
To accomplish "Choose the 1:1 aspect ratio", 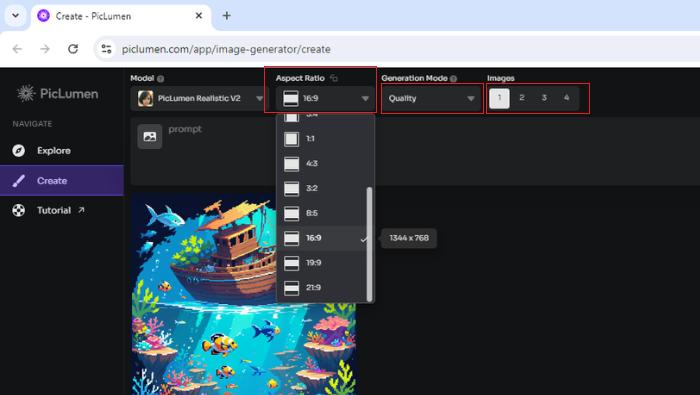I will (x=322, y=138).
